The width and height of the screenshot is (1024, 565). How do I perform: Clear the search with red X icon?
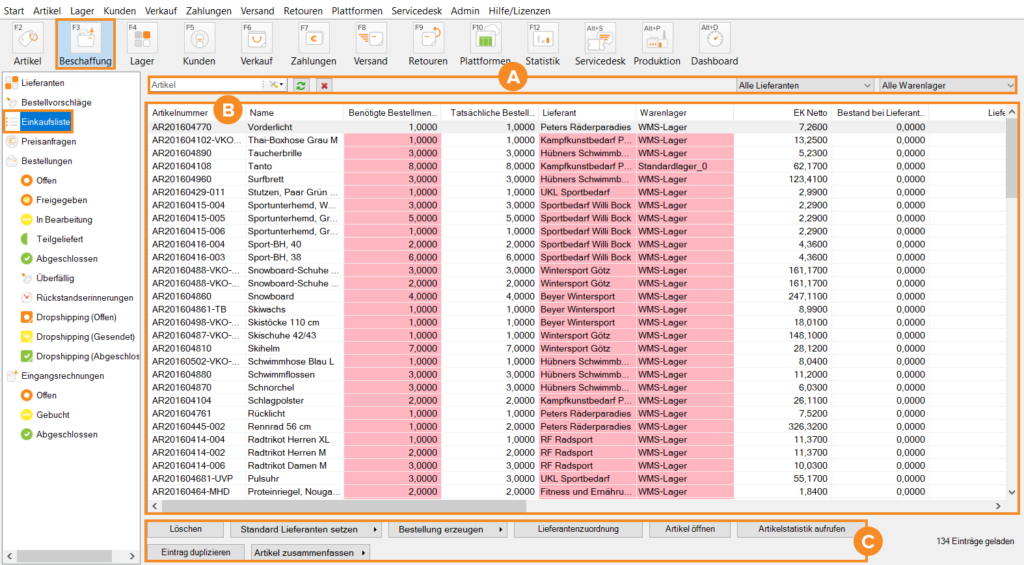coord(324,86)
